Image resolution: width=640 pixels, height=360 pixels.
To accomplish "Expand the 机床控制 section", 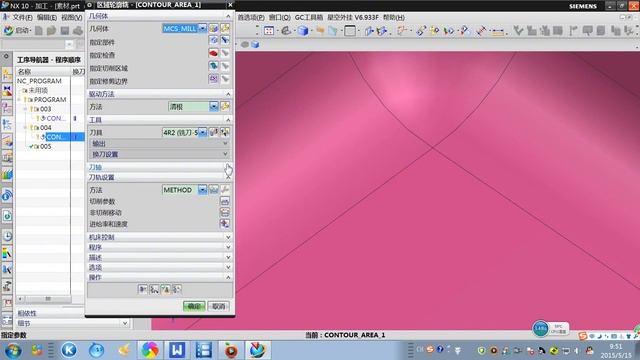I will coord(160,237).
